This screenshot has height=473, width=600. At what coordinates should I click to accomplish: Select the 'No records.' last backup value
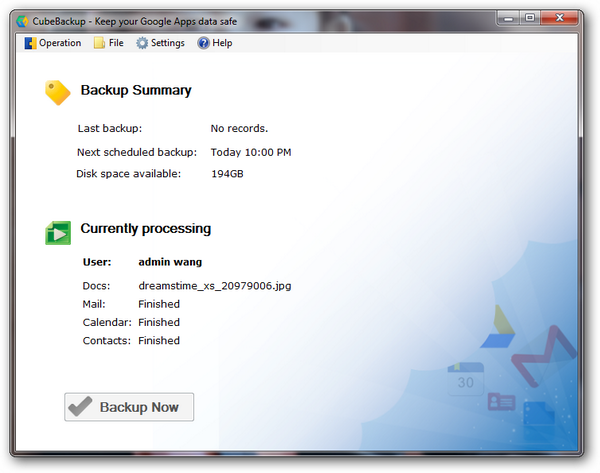click(239, 128)
